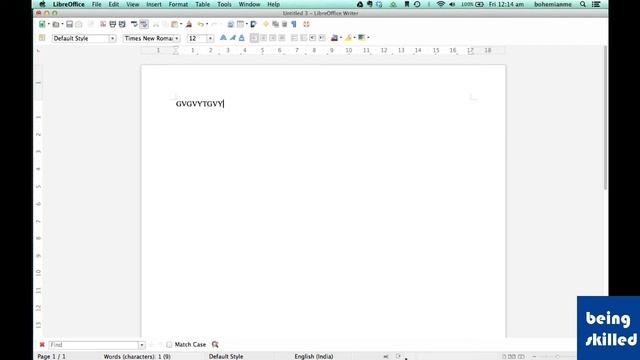
Task: Open Highlighting color dropdown arrow
Action: 354,38
